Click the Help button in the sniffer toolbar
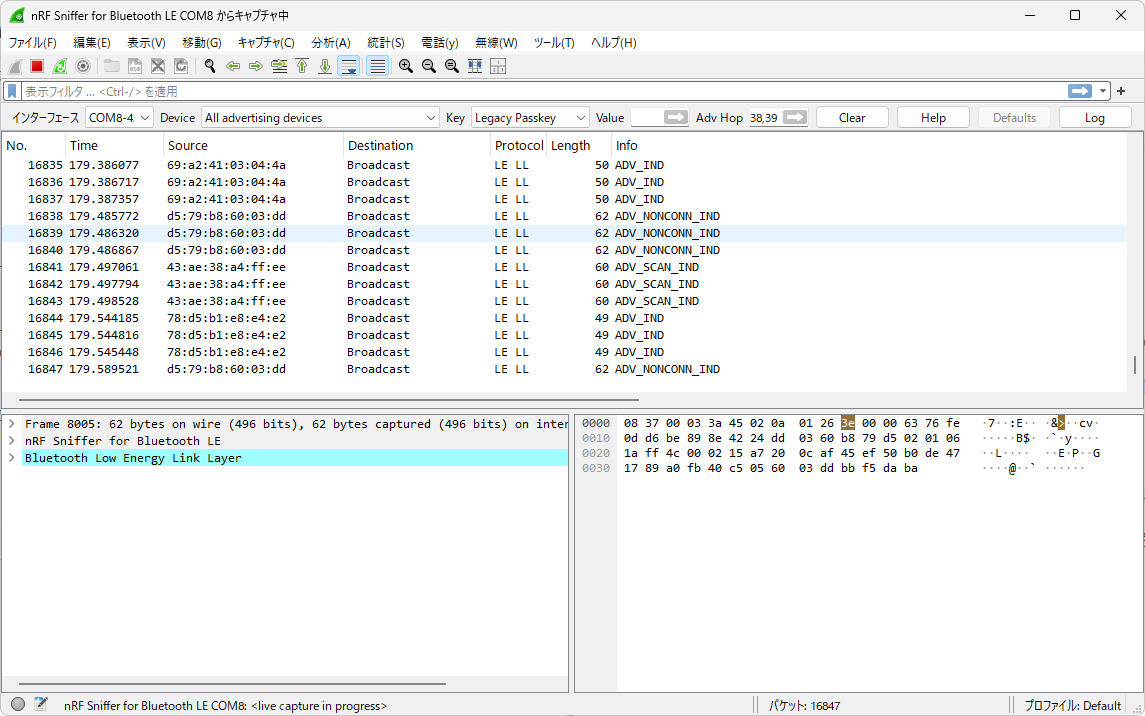Viewport: 1145px width, 716px height. (933, 118)
